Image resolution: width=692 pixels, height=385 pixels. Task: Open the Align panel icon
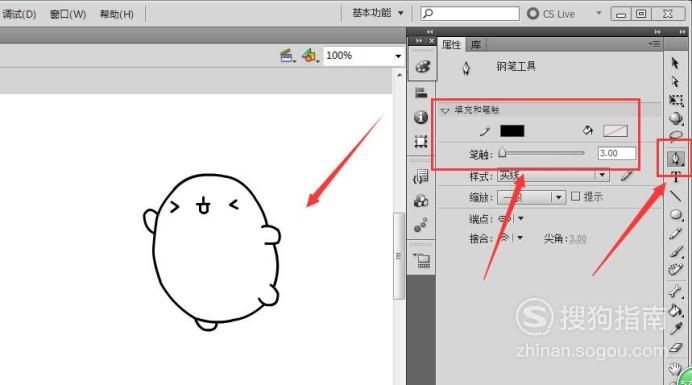point(421,93)
